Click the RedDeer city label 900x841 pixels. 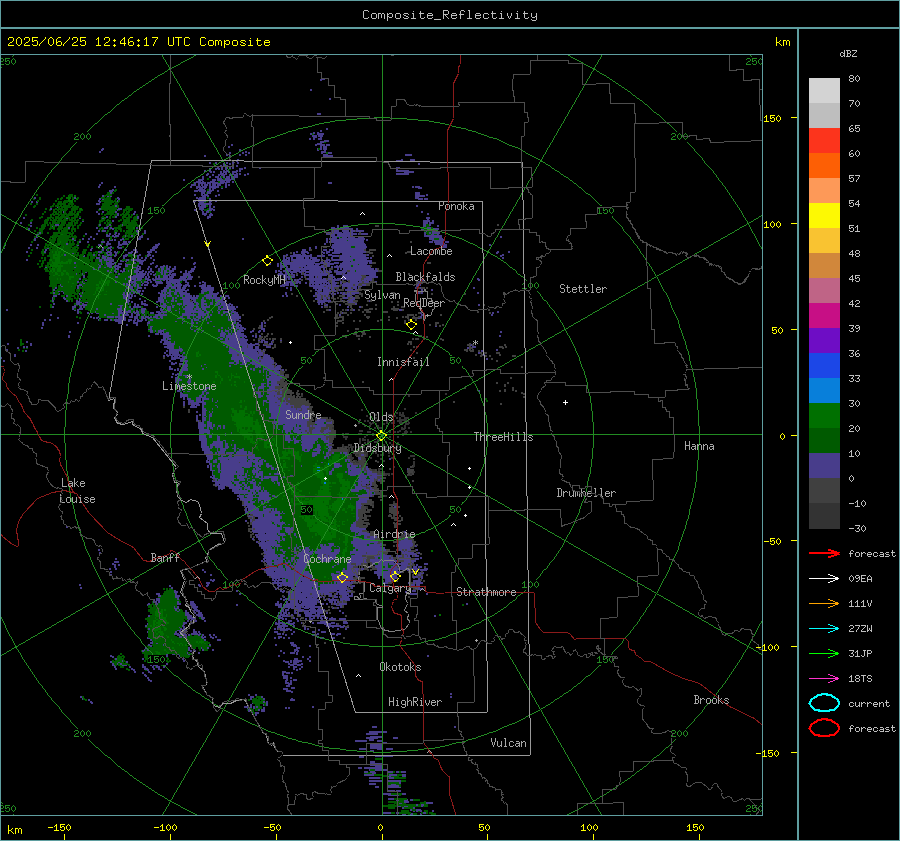pyautogui.click(x=424, y=303)
